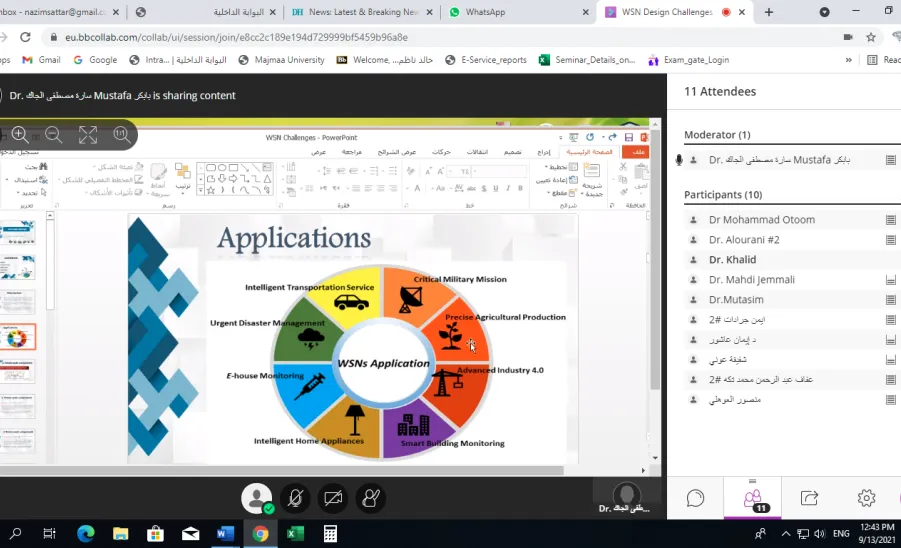Image resolution: width=901 pixels, height=548 pixels.
Task: Switch to Word on the taskbar
Action: (225, 534)
